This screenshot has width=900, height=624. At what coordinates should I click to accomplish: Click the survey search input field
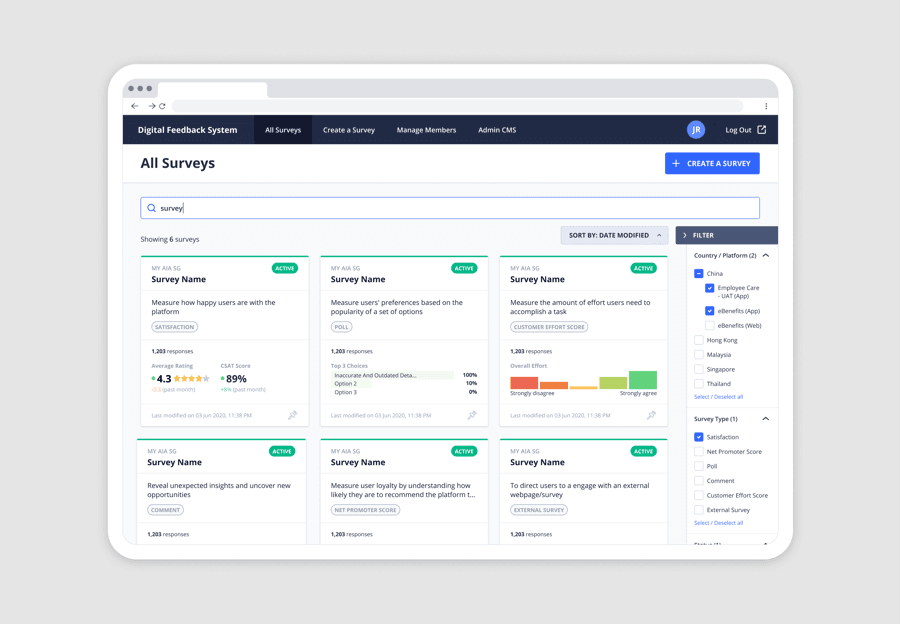click(x=450, y=208)
